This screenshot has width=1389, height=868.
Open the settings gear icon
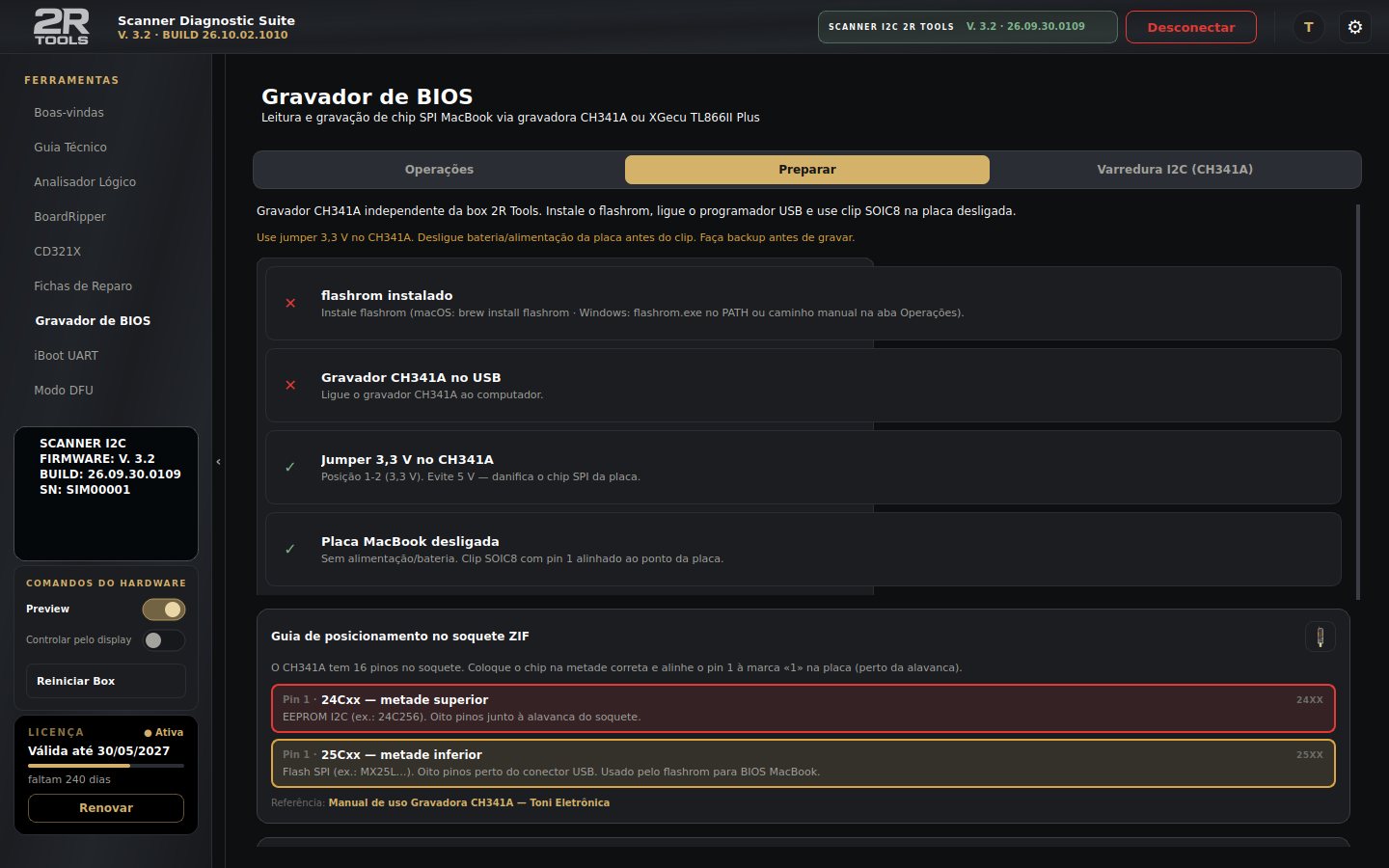1355,27
